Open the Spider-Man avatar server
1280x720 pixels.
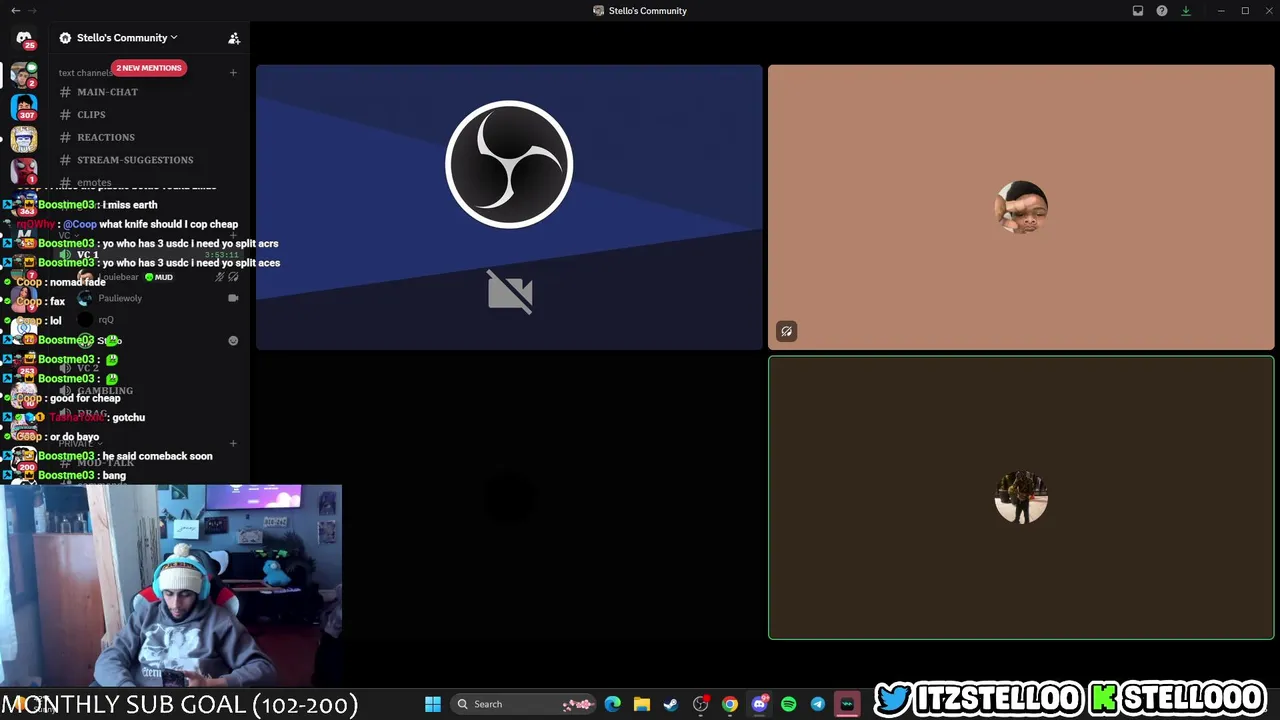click(24, 170)
